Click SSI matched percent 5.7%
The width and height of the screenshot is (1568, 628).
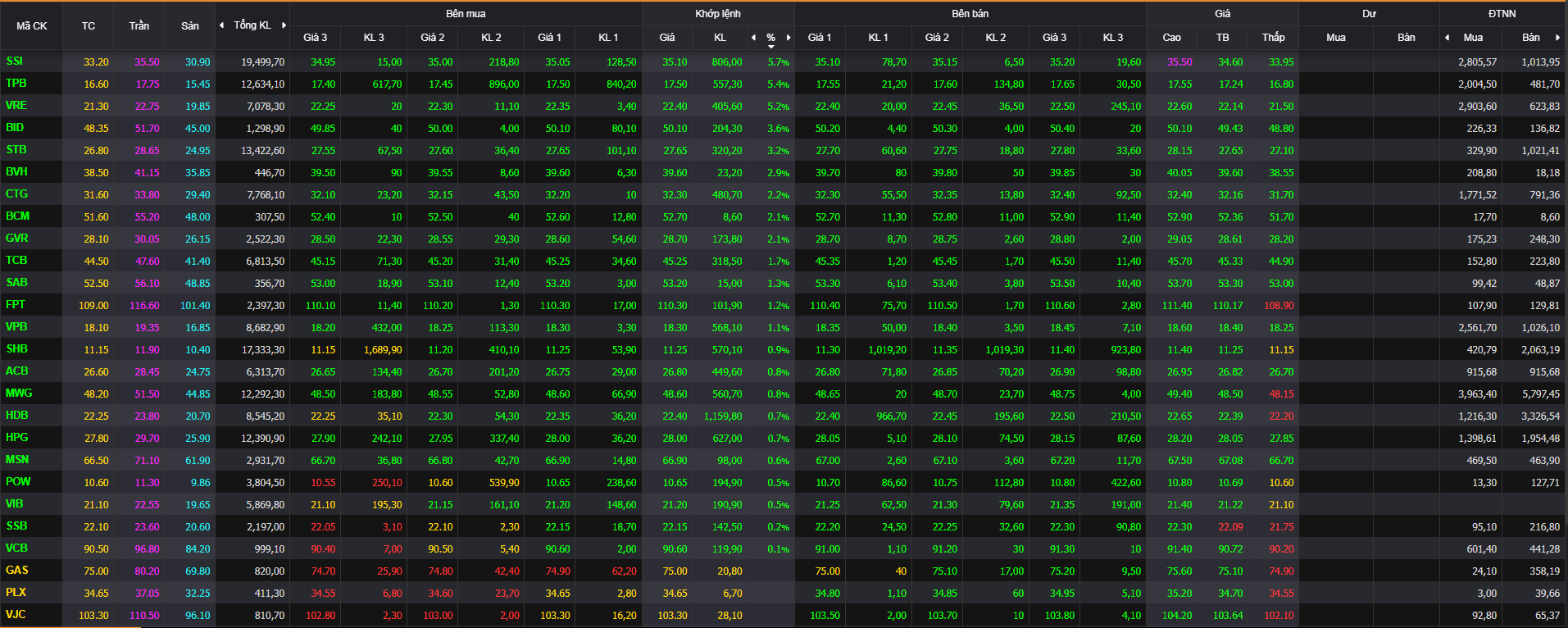(779, 62)
